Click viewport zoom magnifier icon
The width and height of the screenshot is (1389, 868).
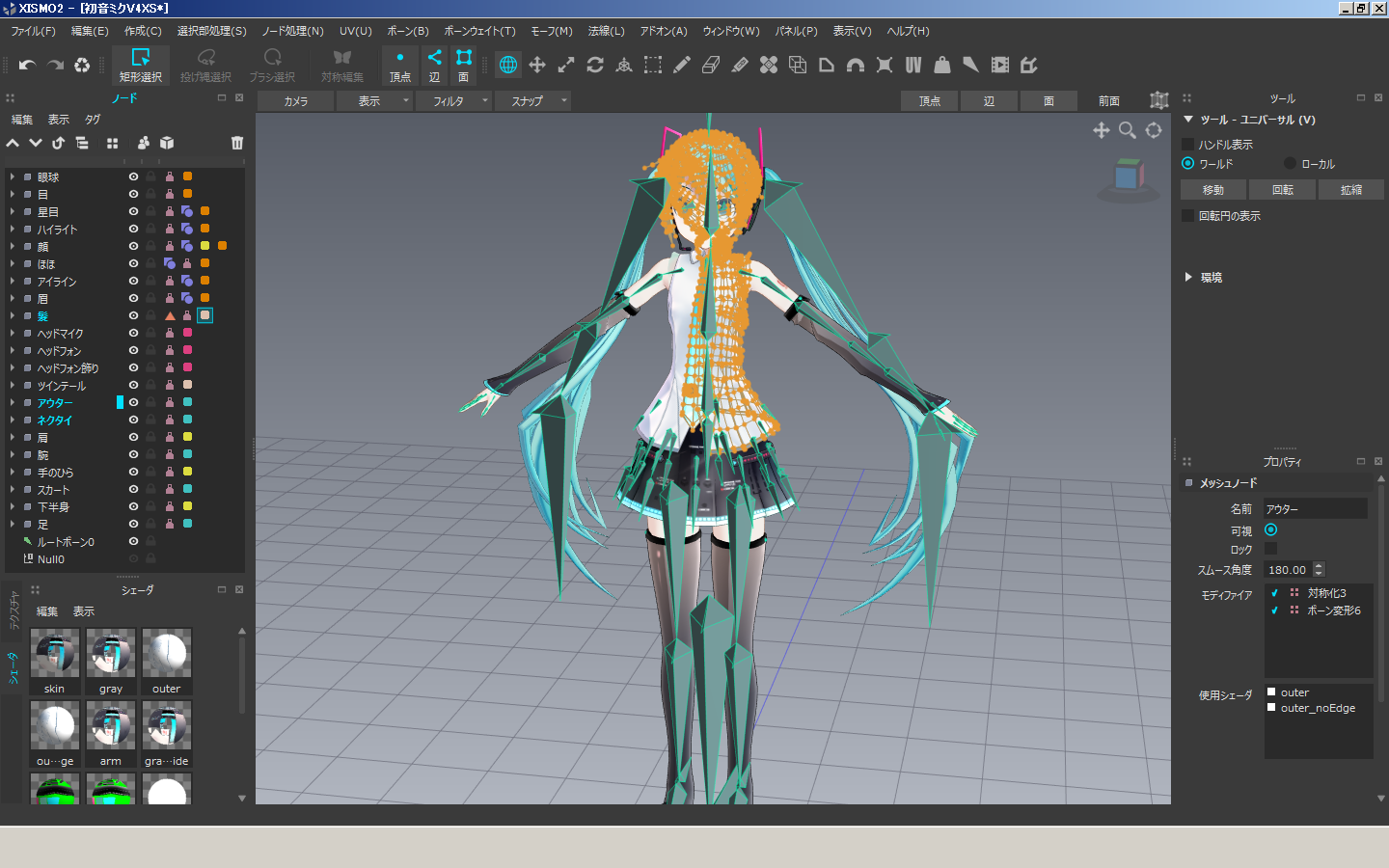click(x=1127, y=130)
